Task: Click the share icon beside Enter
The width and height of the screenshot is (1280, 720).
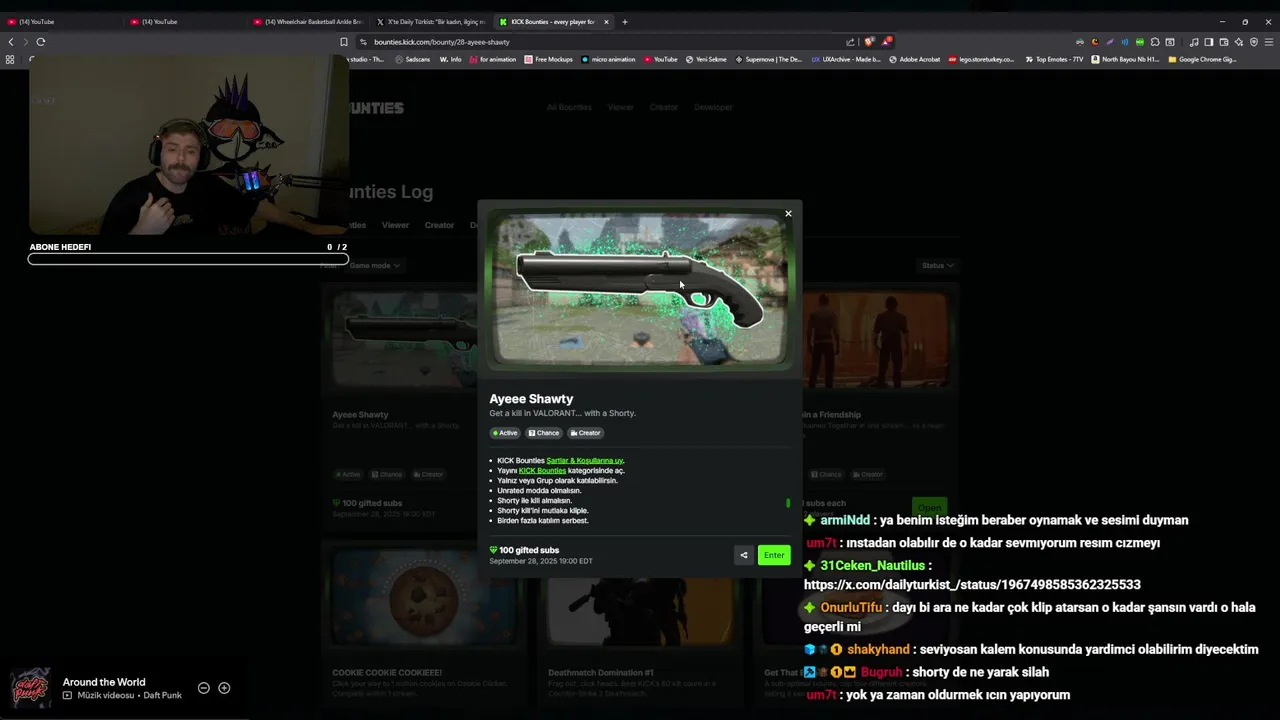Action: point(743,555)
